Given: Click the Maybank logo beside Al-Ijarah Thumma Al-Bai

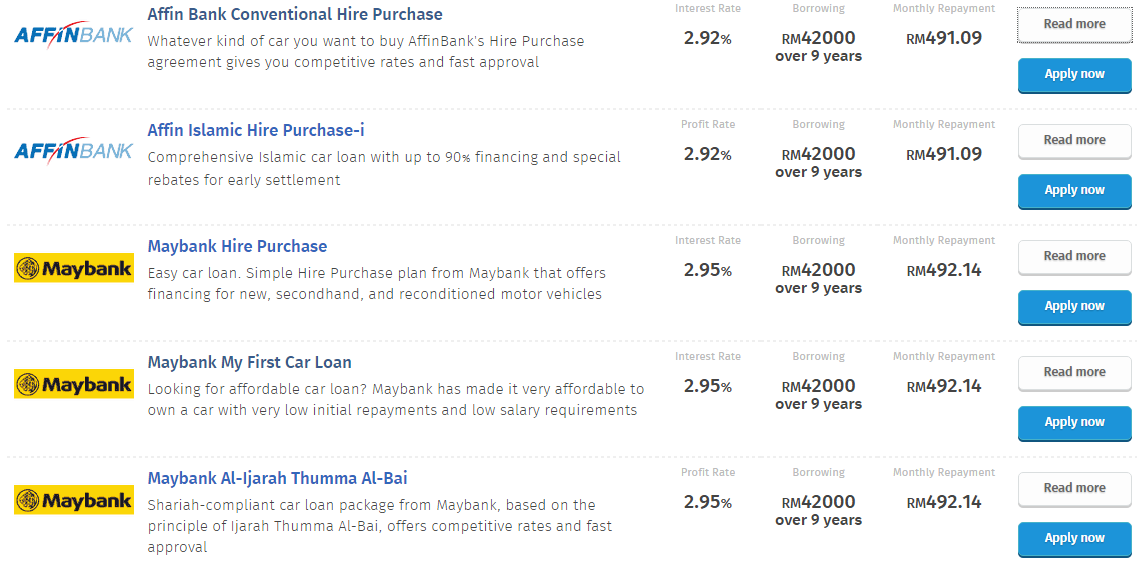Looking at the screenshot, I should 74,500.
